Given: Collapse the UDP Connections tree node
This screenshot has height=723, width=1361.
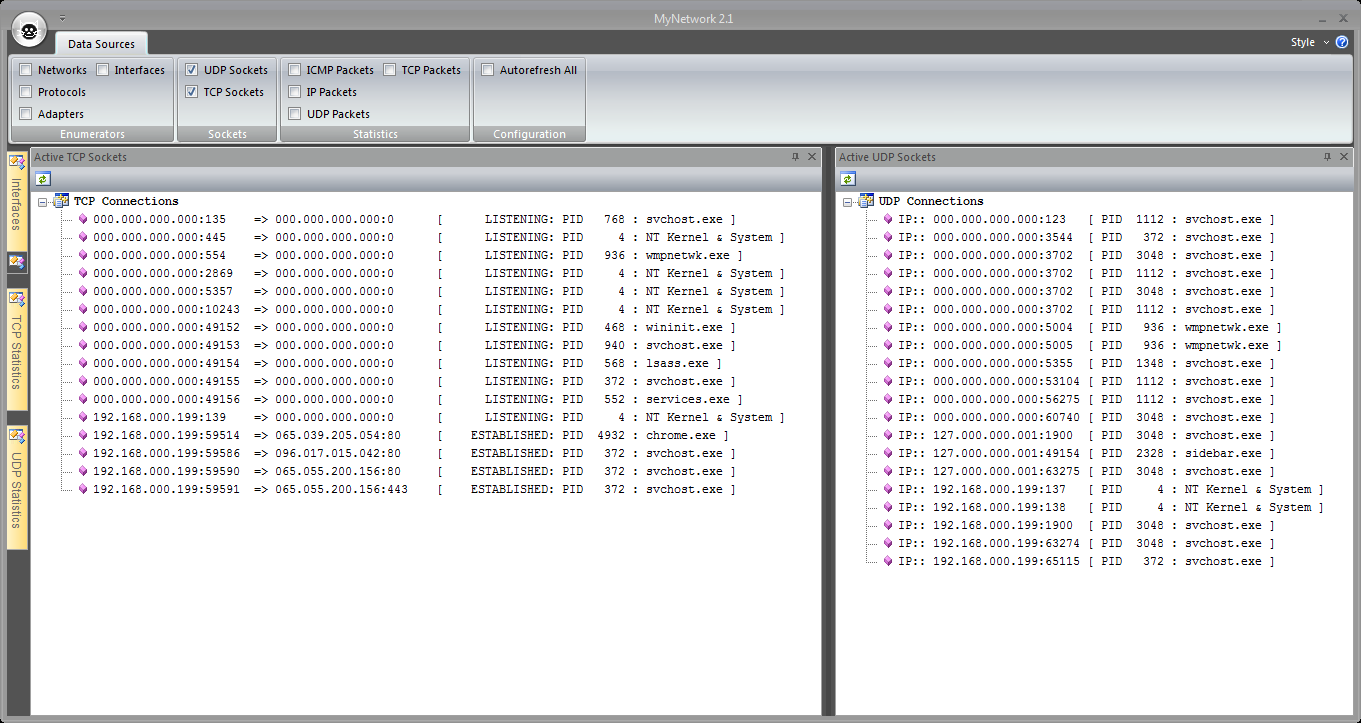Looking at the screenshot, I should [848, 202].
